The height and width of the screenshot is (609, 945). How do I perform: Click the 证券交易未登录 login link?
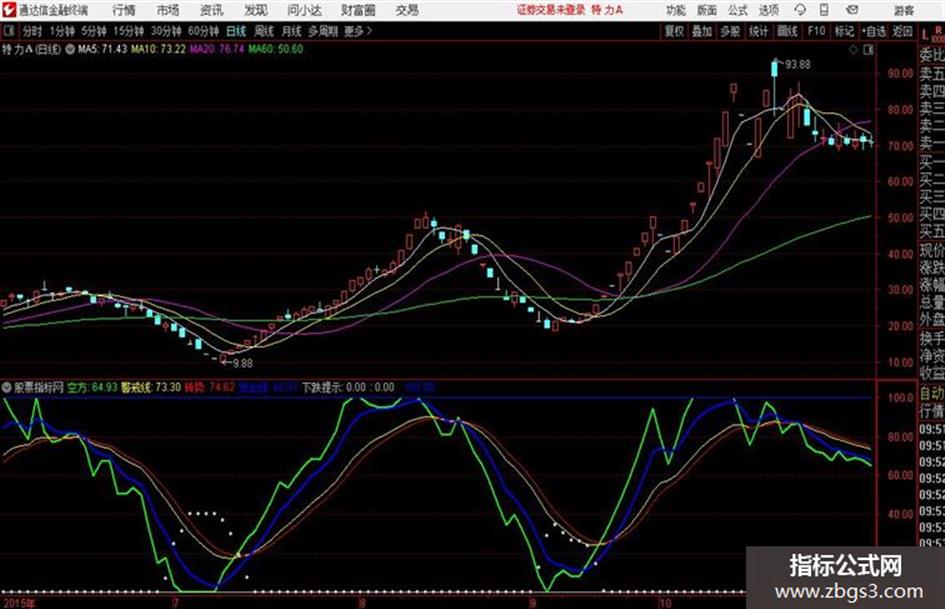click(551, 10)
